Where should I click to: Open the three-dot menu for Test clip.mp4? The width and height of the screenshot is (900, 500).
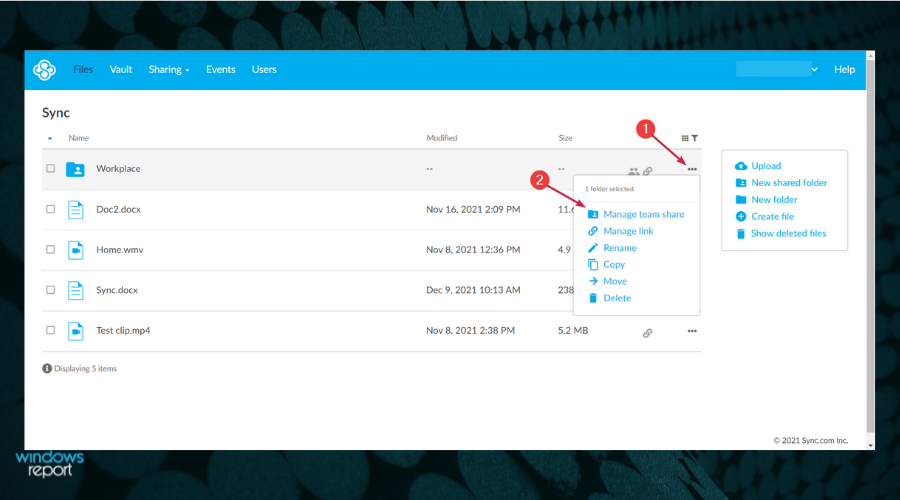(692, 331)
